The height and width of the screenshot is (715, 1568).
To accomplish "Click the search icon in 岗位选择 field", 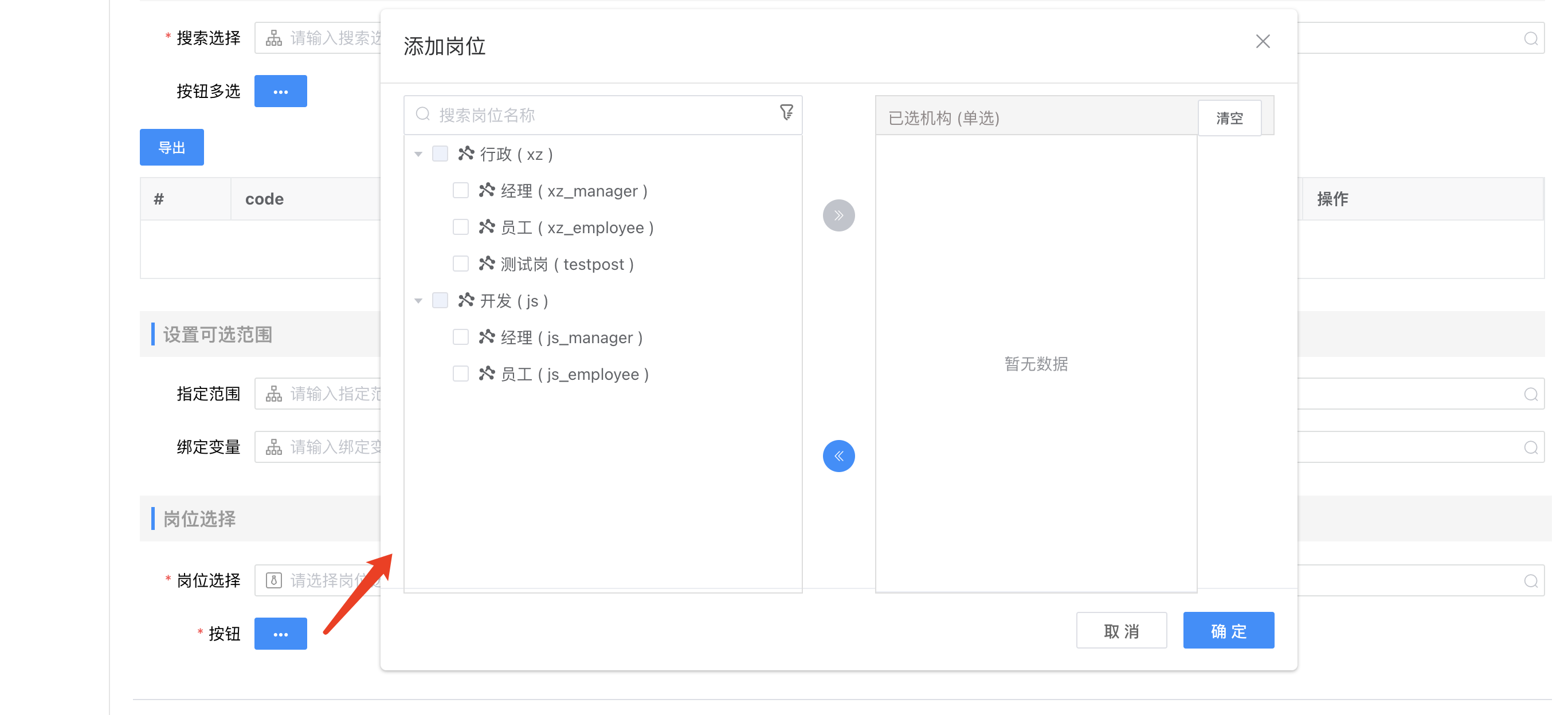I will pyautogui.click(x=1530, y=580).
